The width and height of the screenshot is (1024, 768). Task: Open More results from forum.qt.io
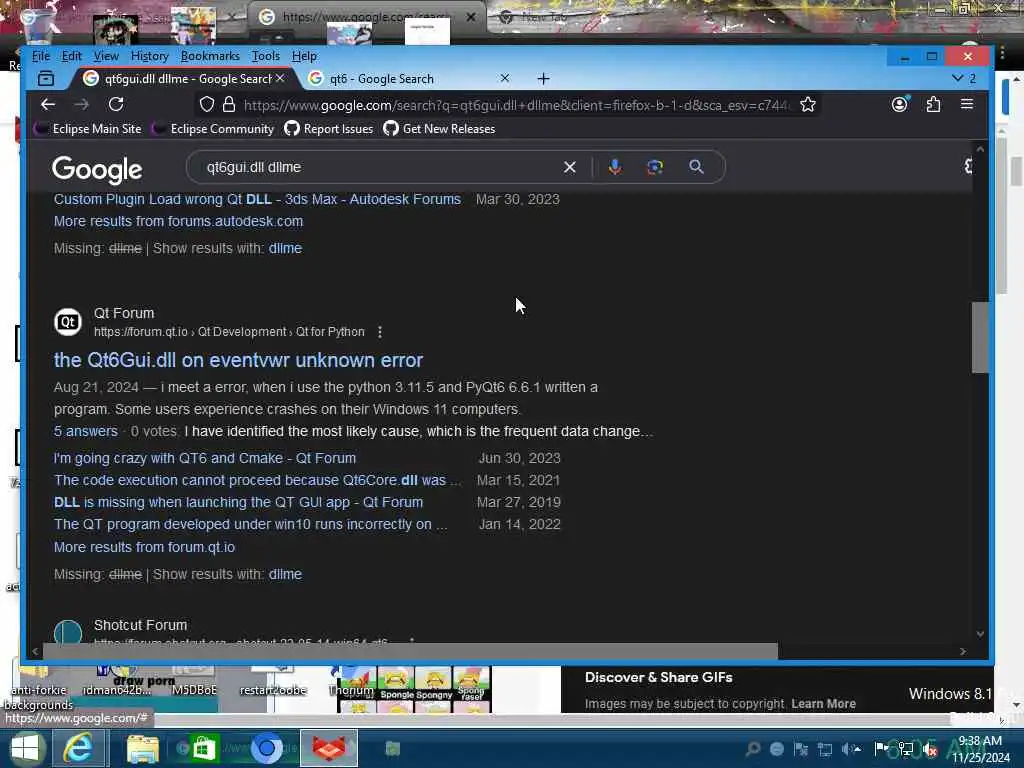(x=144, y=547)
